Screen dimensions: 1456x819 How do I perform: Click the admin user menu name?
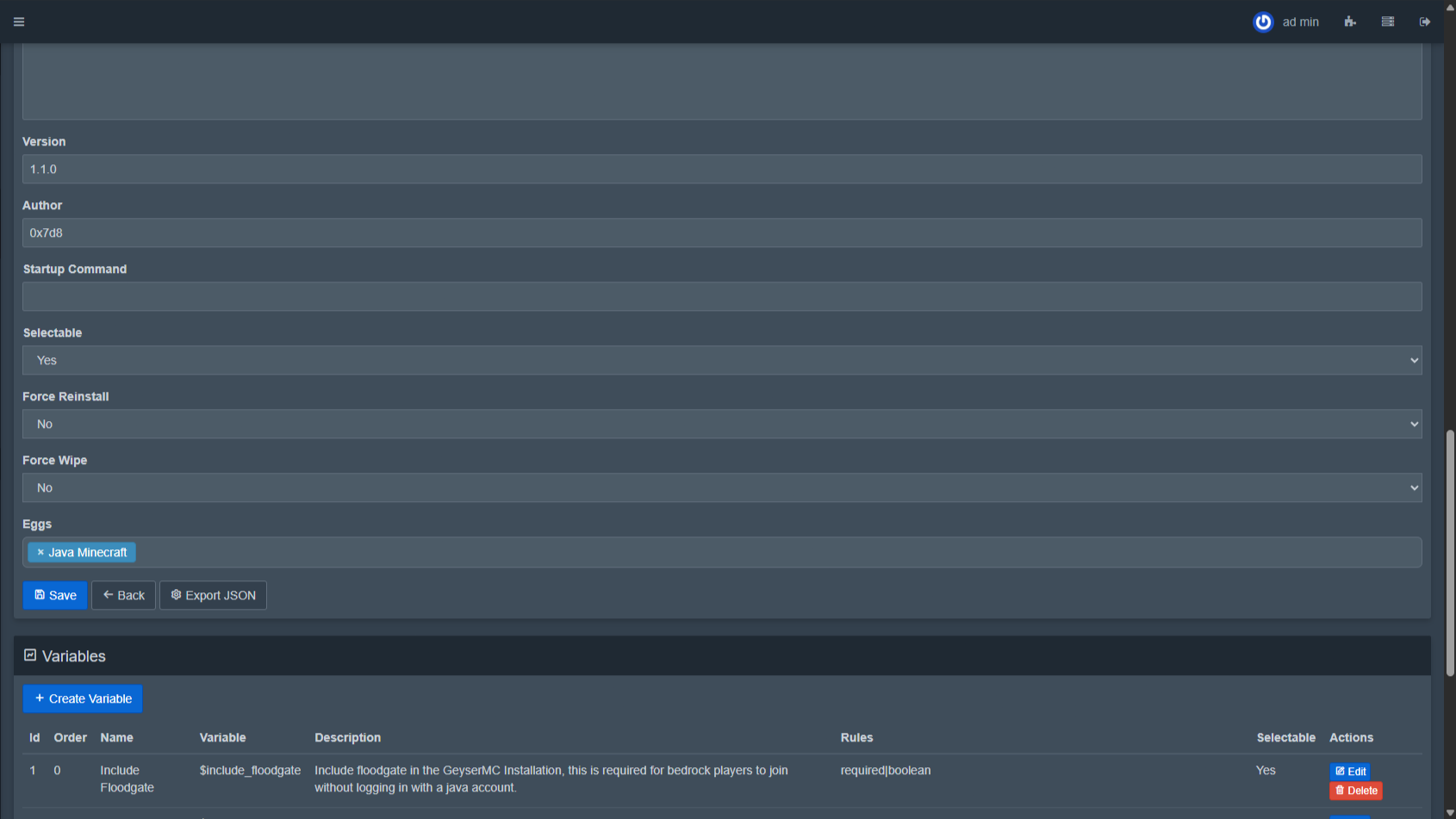(1300, 22)
